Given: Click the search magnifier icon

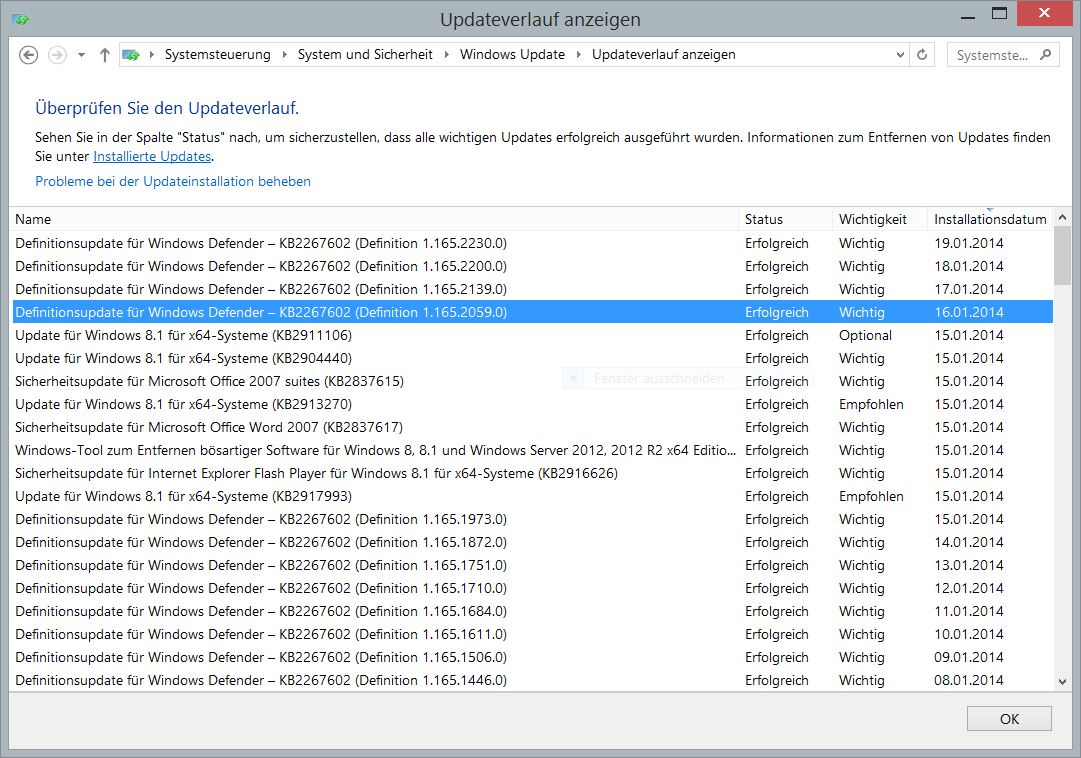Looking at the screenshot, I should coord(1045,54).
